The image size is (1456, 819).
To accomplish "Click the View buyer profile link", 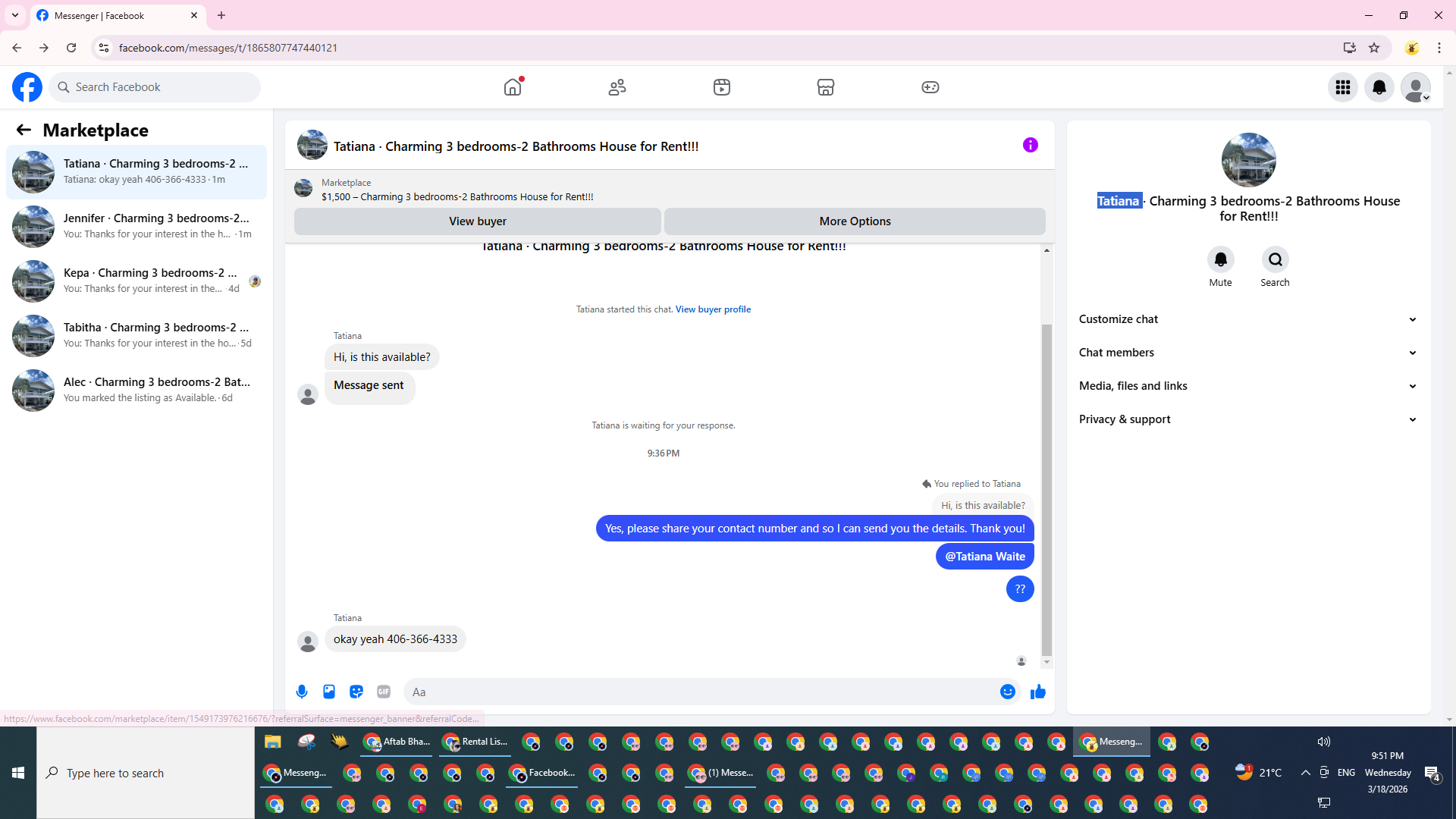I will pos(713,309).
